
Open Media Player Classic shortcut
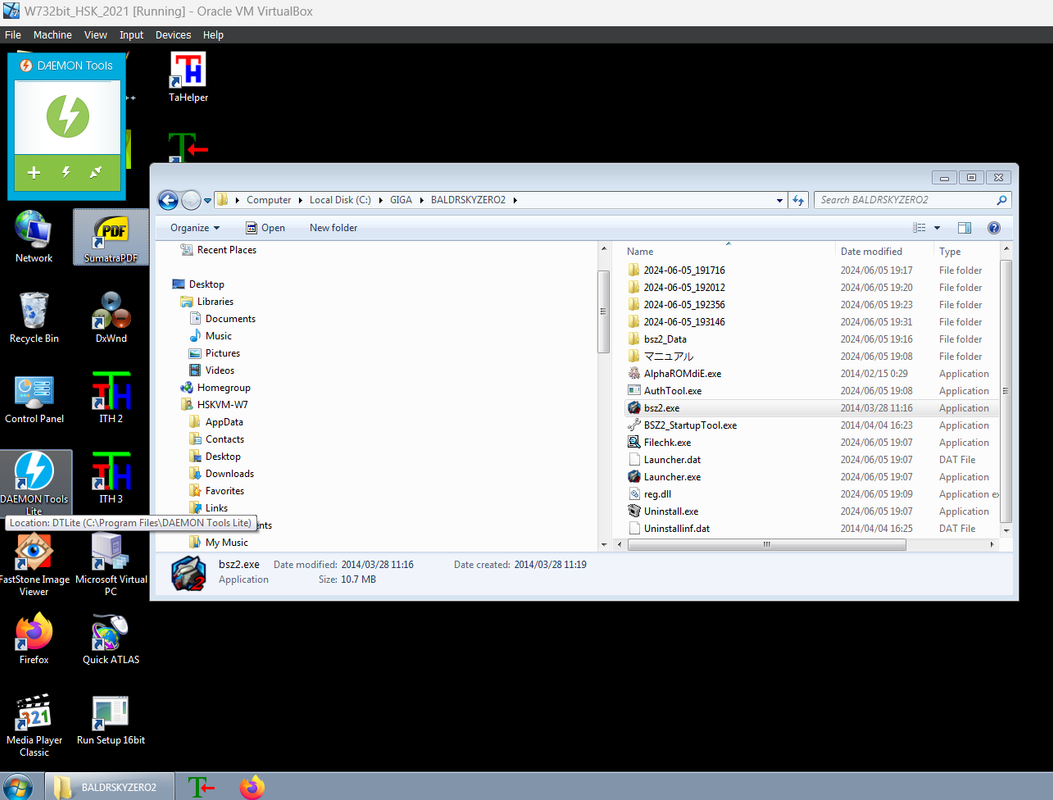pyautogui.click(x=34, y=725)
